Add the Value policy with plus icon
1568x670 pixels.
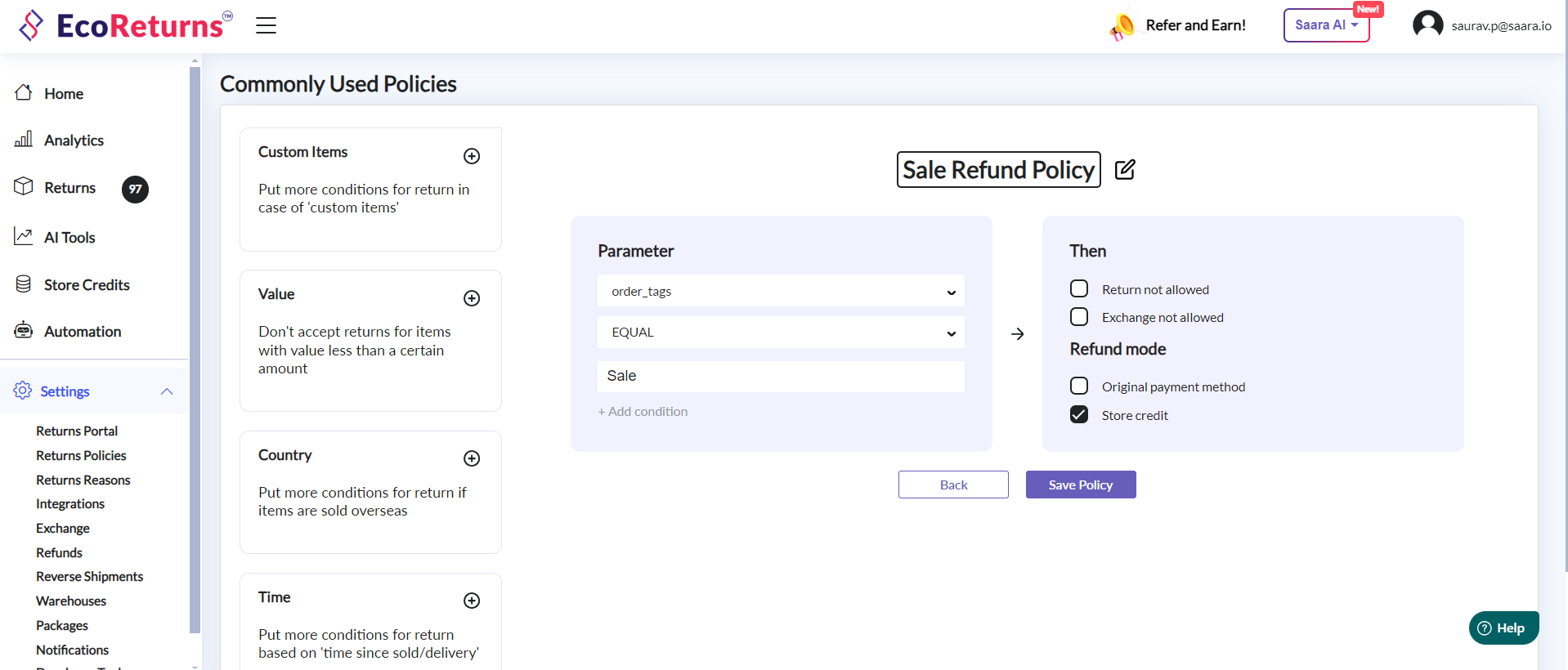coord(472,298)
